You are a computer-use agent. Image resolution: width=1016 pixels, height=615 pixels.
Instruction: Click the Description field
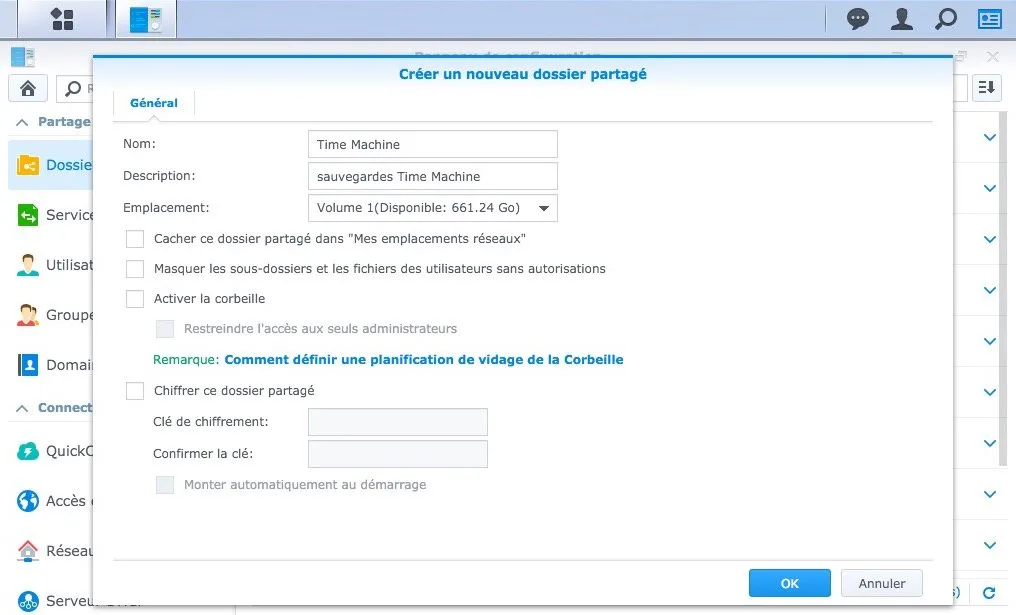click(432, 176)
